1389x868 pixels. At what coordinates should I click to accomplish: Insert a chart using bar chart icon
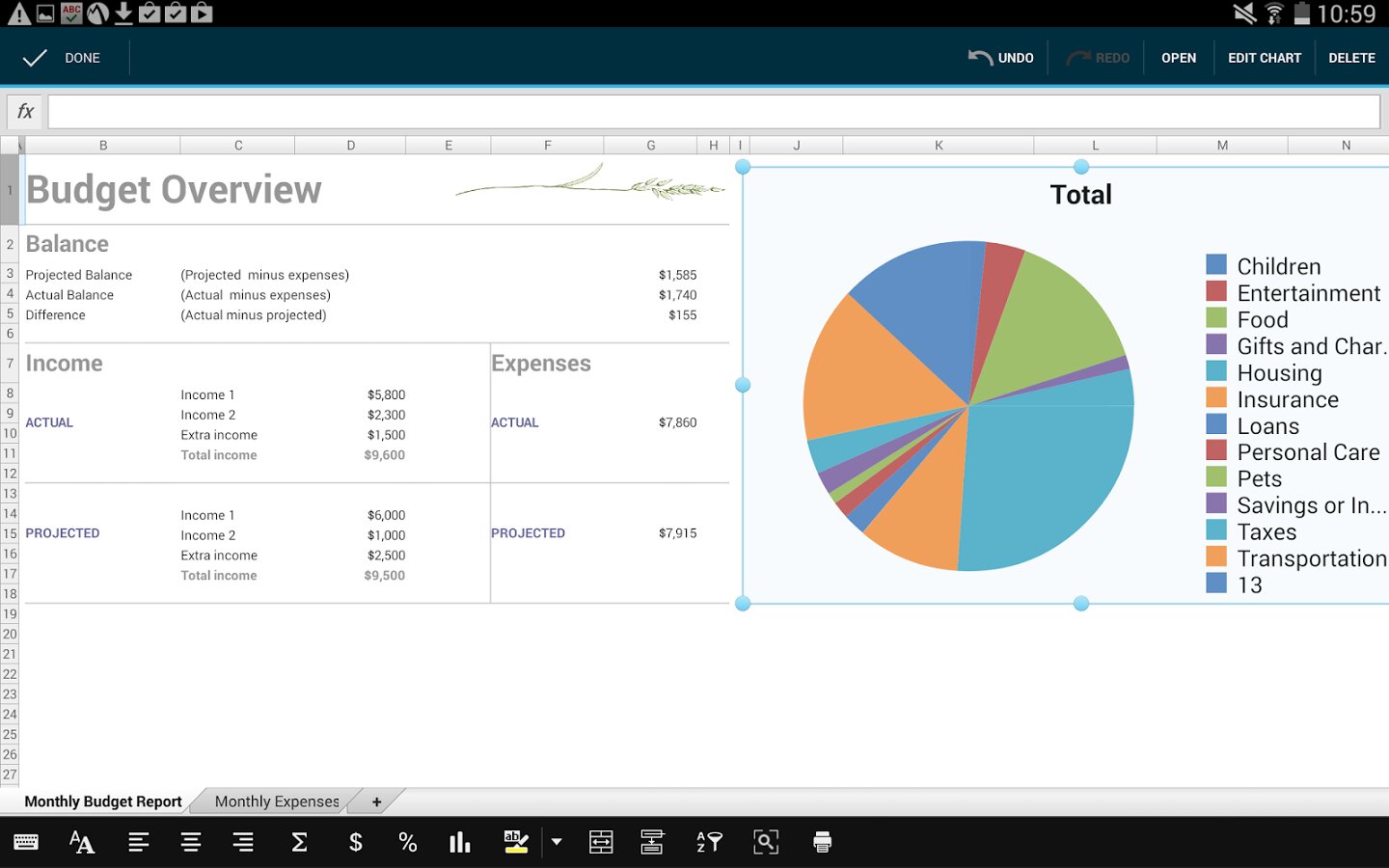click(x=460, y=842)
